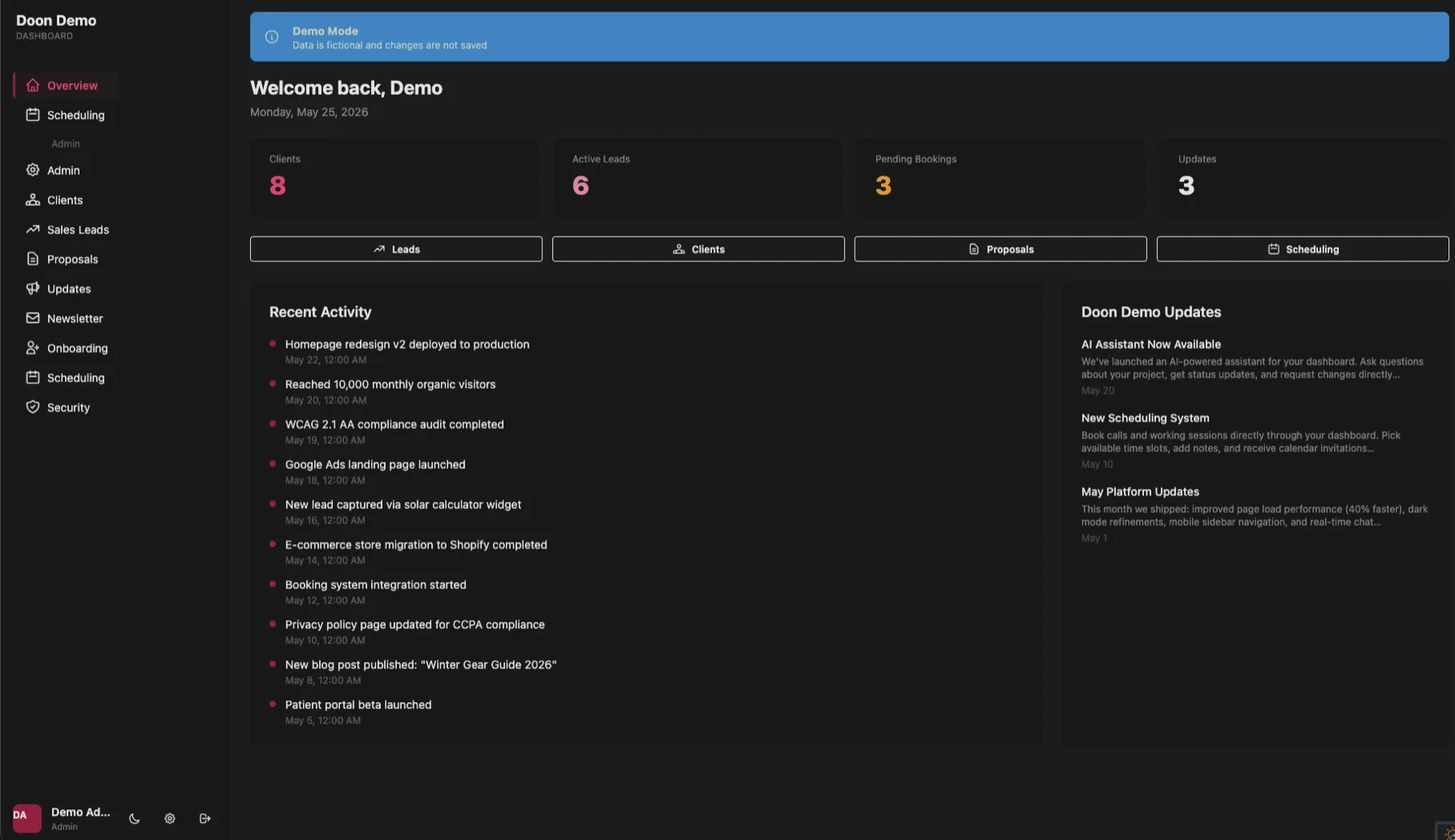Click the Admin gear icon in sidebar

[x=32, y=170]
